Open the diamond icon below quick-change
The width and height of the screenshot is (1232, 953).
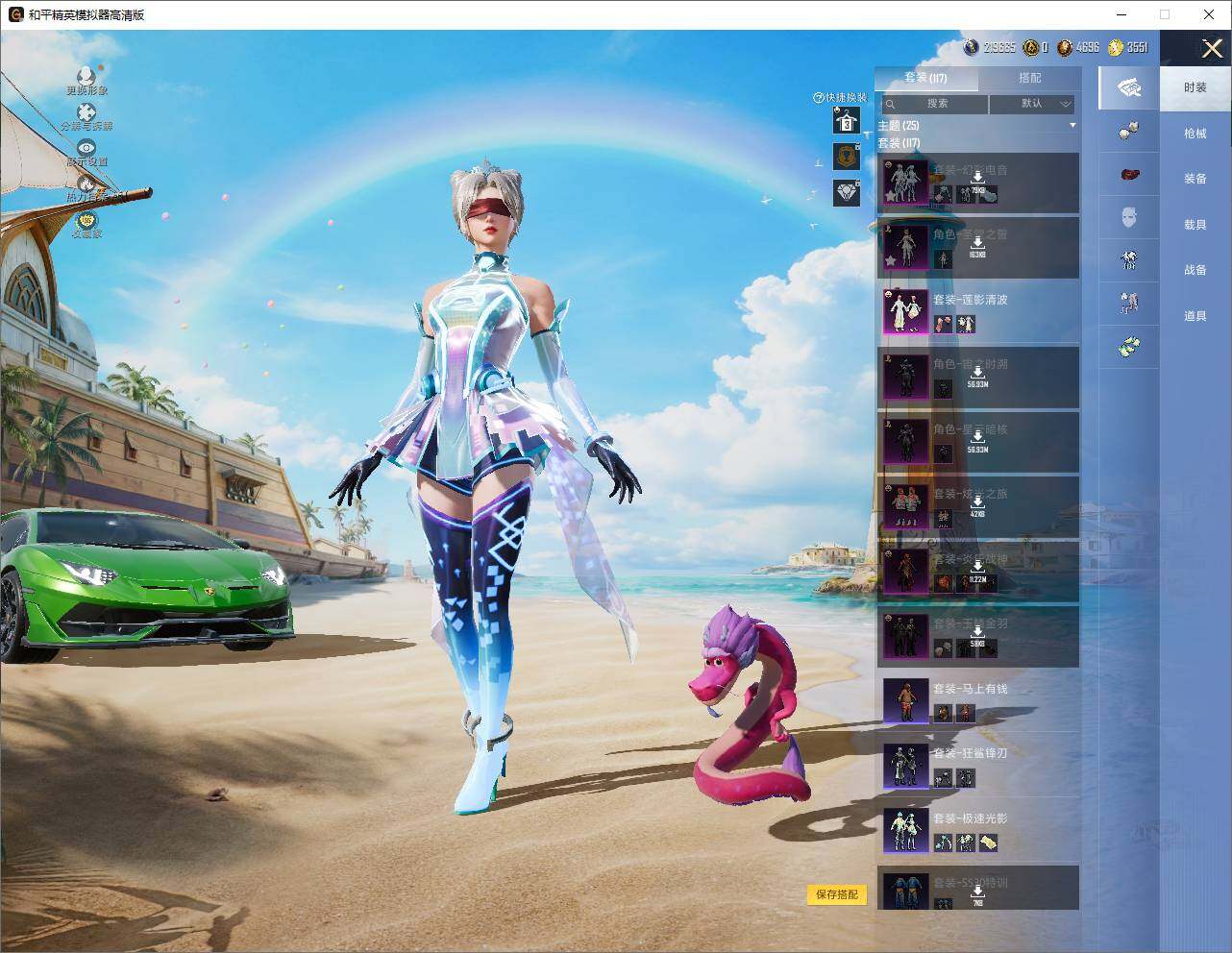click(x=846, y=192)
